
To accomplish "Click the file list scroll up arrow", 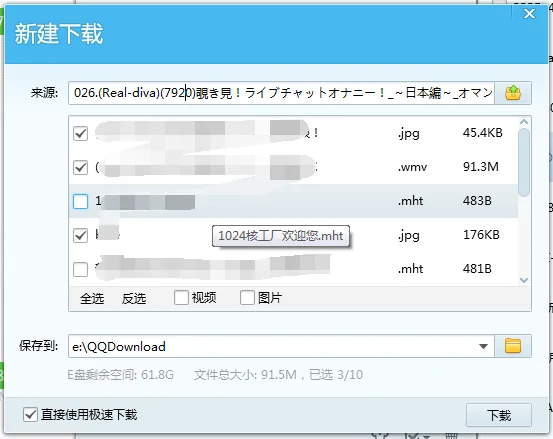I will (524, 122).
